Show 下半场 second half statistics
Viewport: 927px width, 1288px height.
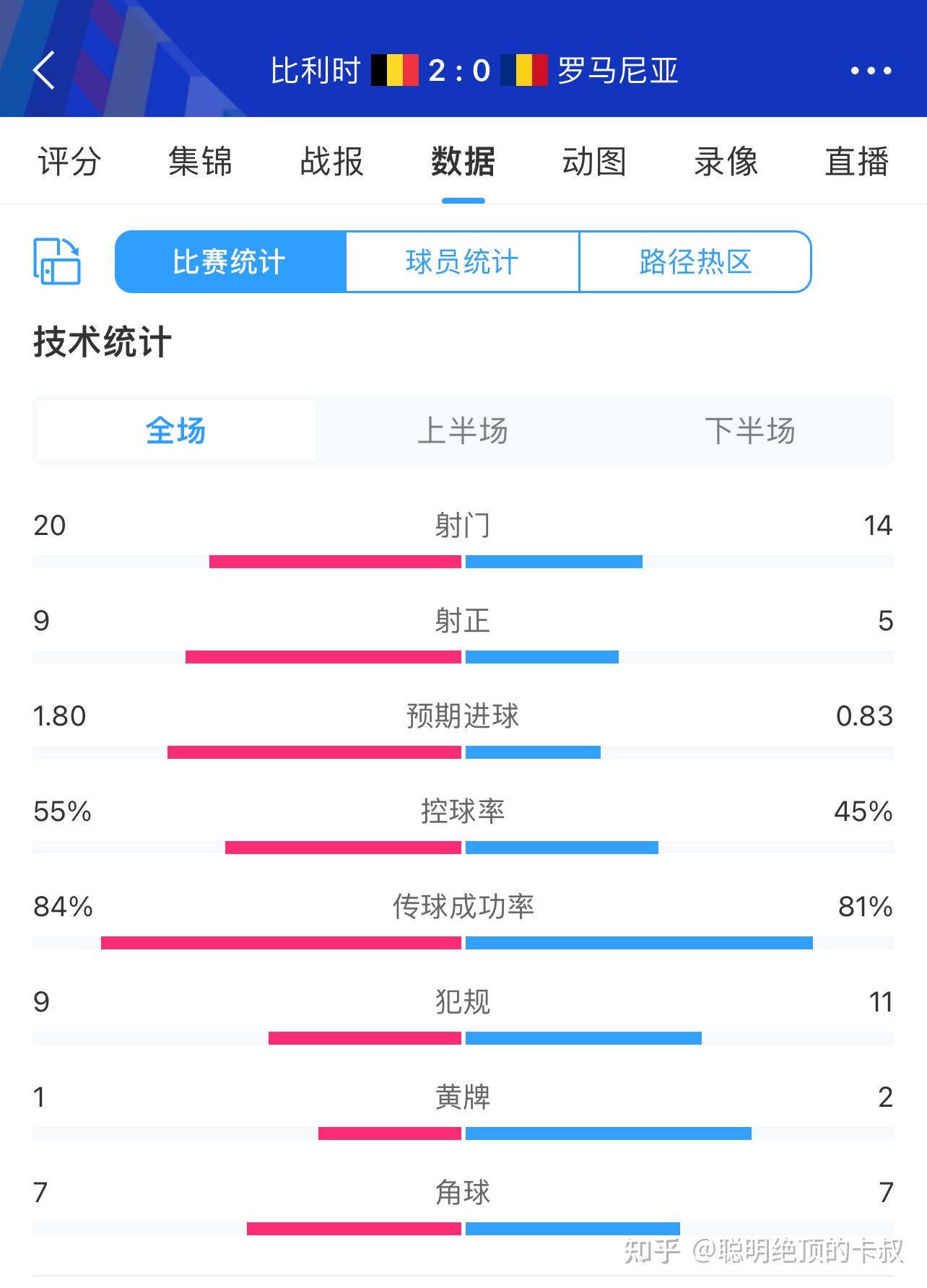point(749,430)
